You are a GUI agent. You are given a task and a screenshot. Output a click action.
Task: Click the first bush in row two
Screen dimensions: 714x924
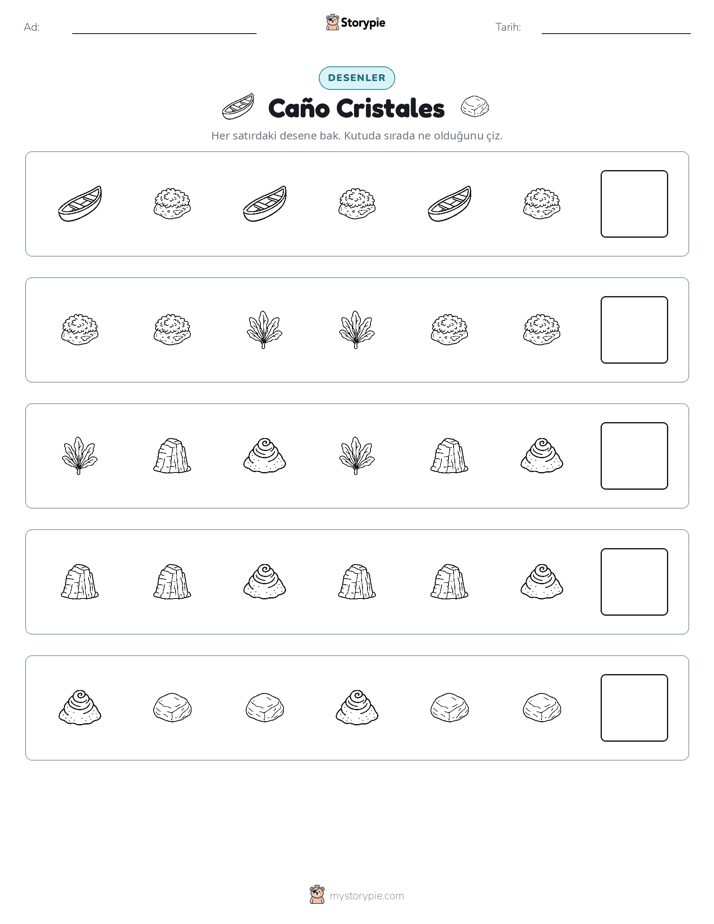(80, 330)
